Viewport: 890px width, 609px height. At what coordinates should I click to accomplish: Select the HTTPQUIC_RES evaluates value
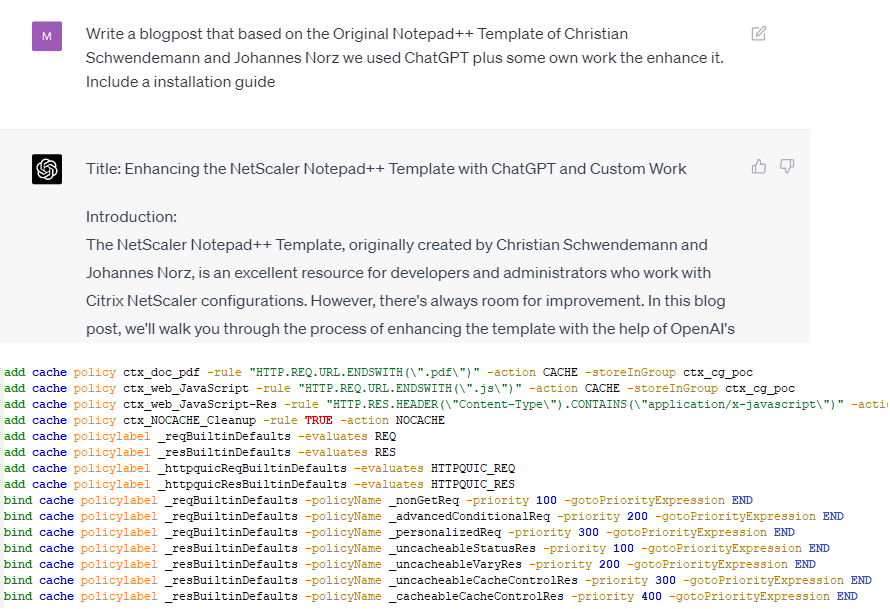(x=474, y=484)
